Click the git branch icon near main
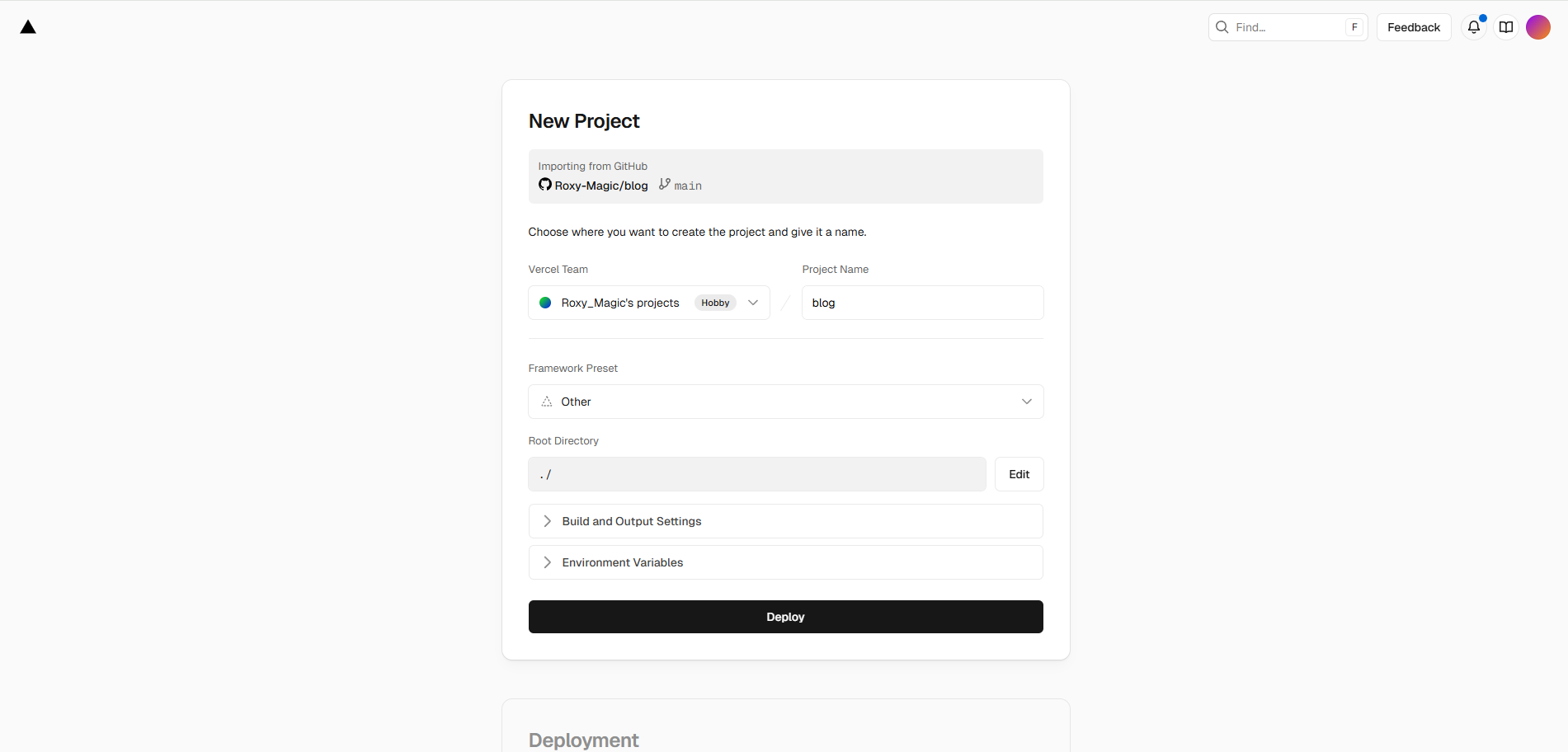The height and width of the screenshot is (752, 1568). pyautogui.click(x=665, y=185)
